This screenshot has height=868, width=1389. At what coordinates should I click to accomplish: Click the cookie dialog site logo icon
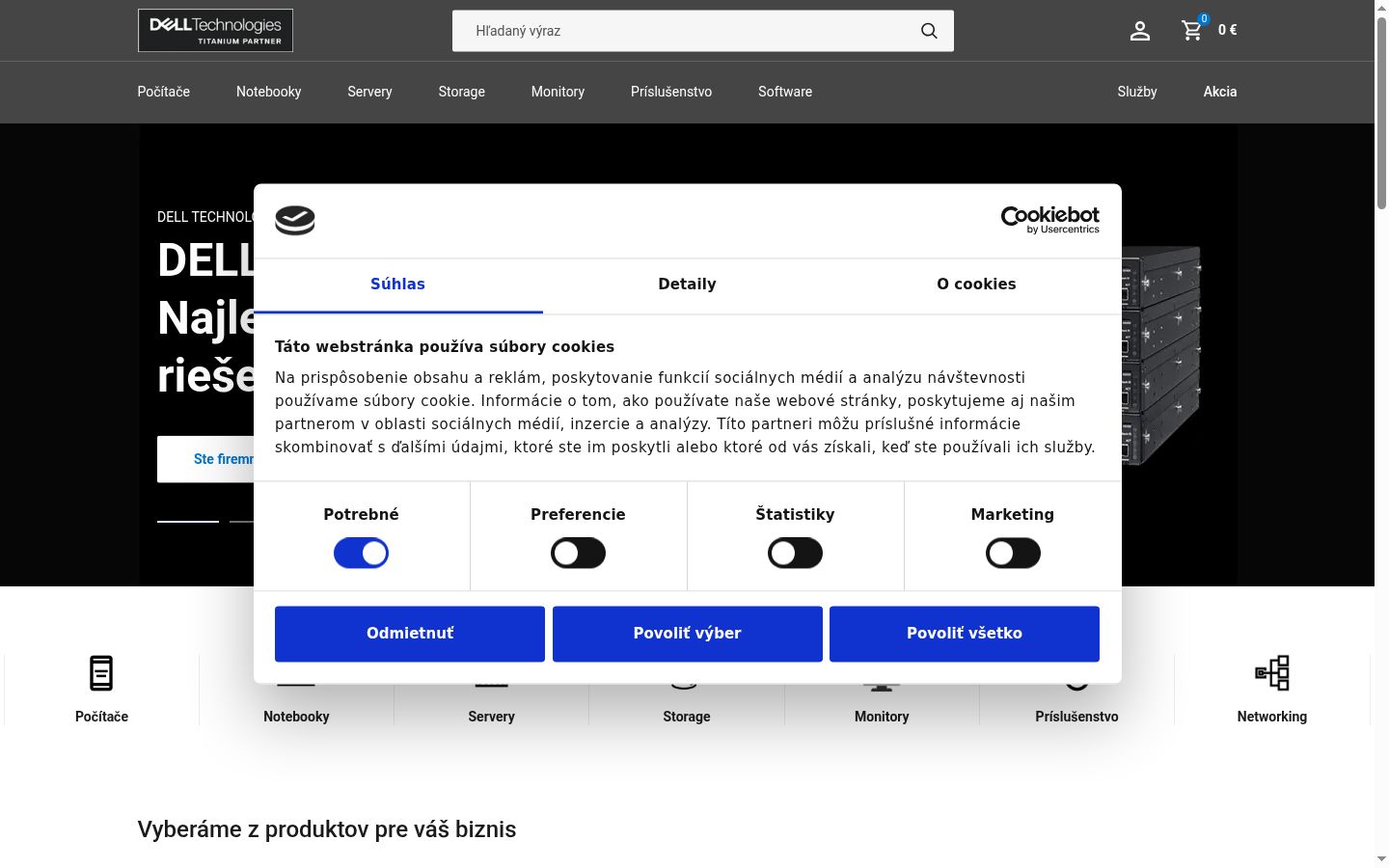point(295,220)
